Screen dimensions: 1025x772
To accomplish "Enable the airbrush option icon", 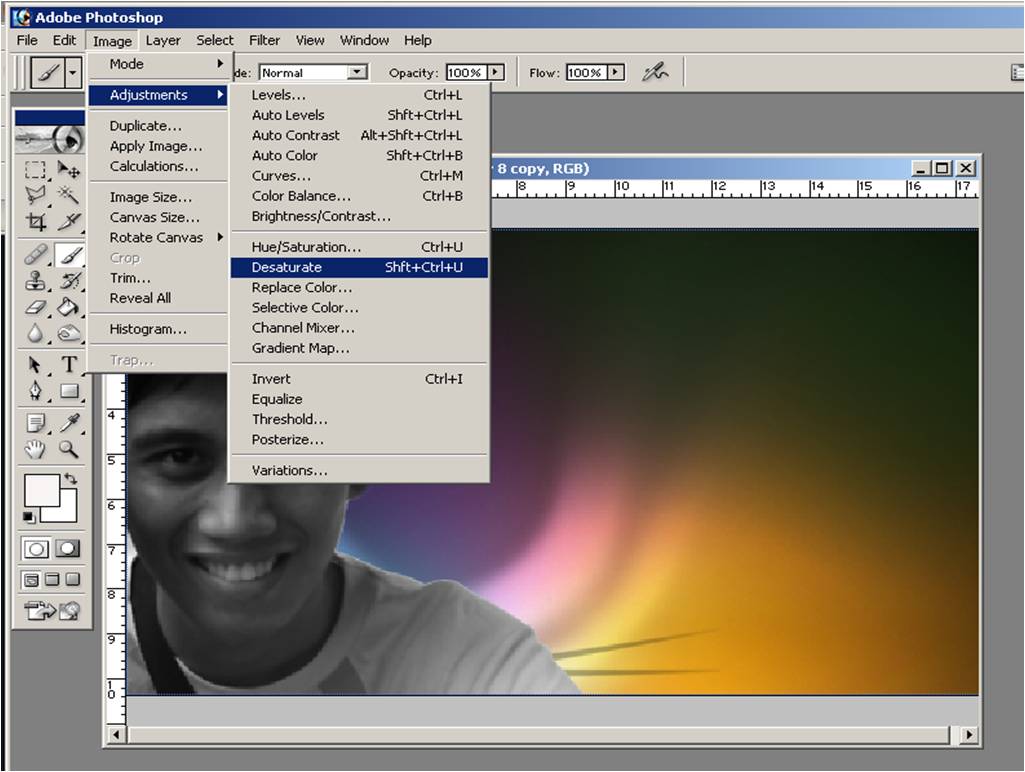I will pos(655,72).
